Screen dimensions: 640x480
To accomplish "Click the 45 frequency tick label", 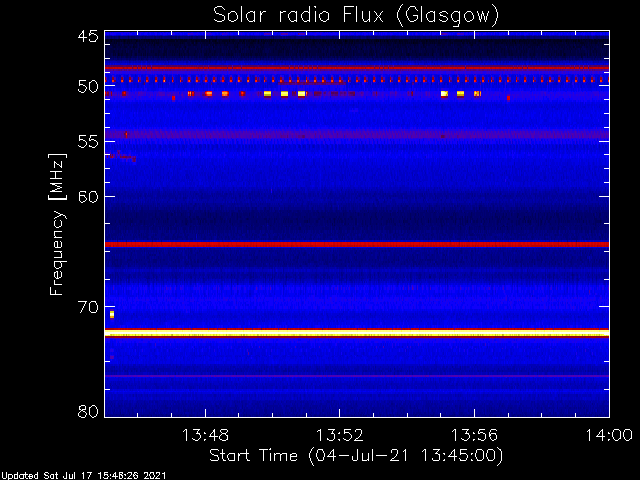I will [x=88, y=36].
